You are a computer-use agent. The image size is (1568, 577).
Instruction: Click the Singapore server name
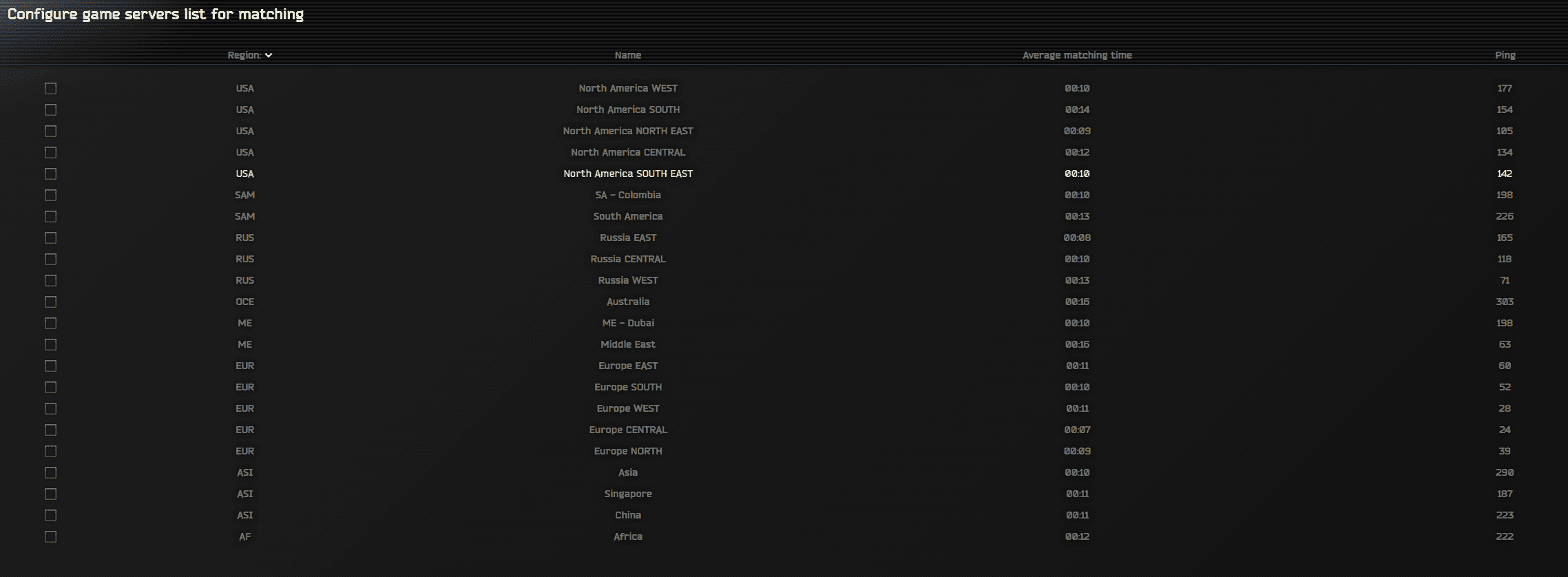click(628, 494)
